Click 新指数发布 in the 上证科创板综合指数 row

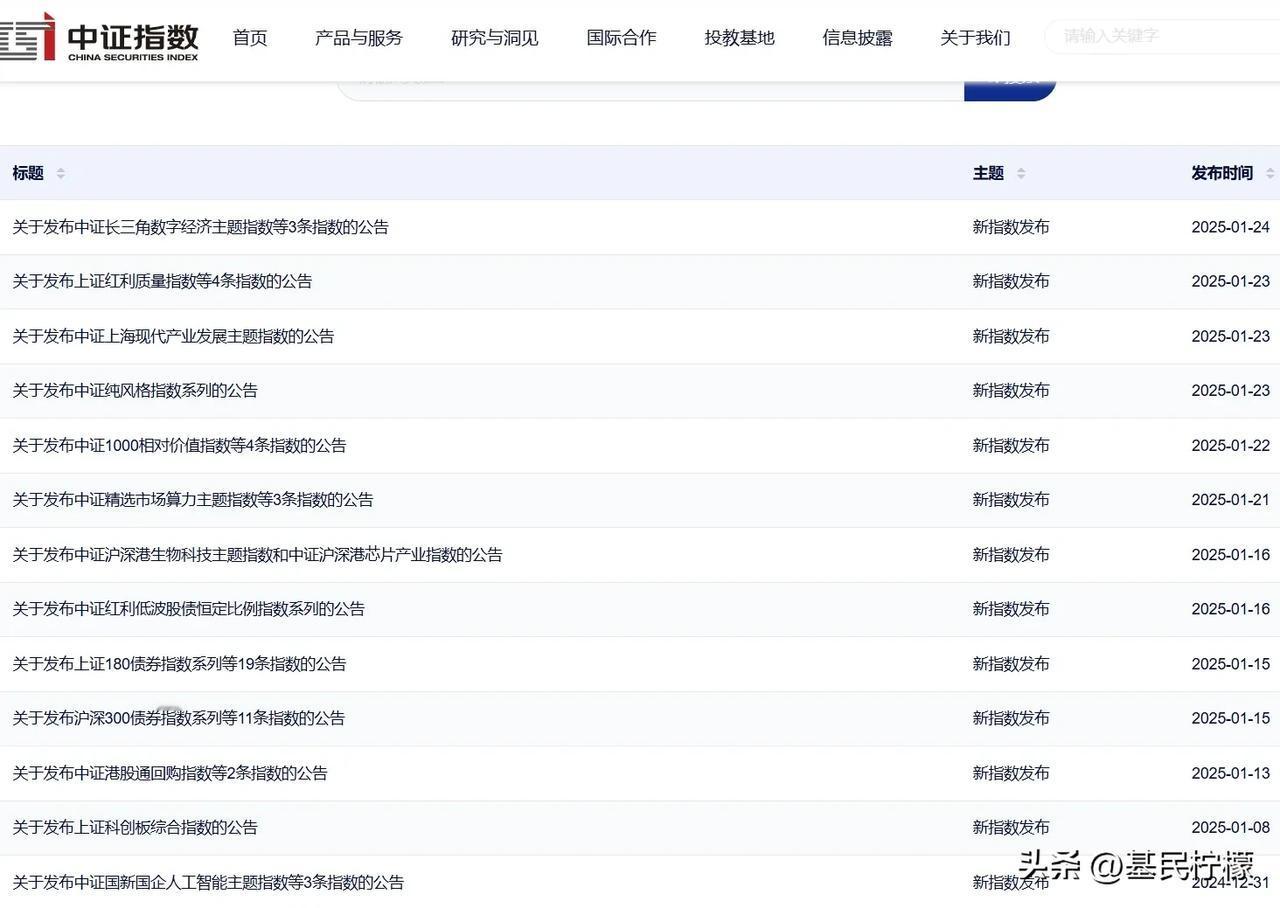point(1011,827)
